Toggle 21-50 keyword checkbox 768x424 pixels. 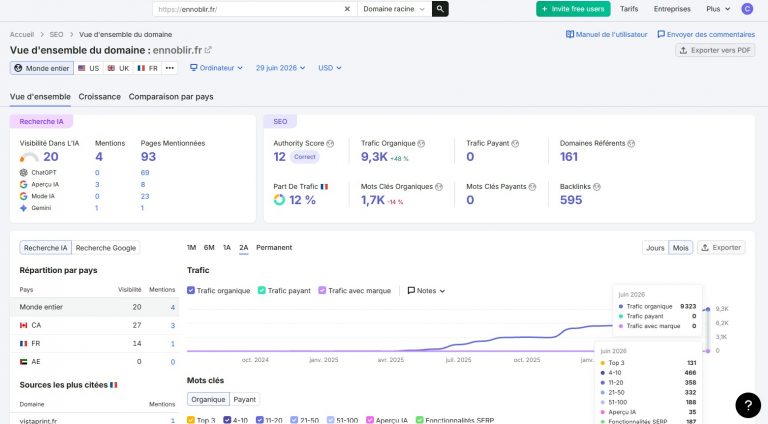point(294,420)
